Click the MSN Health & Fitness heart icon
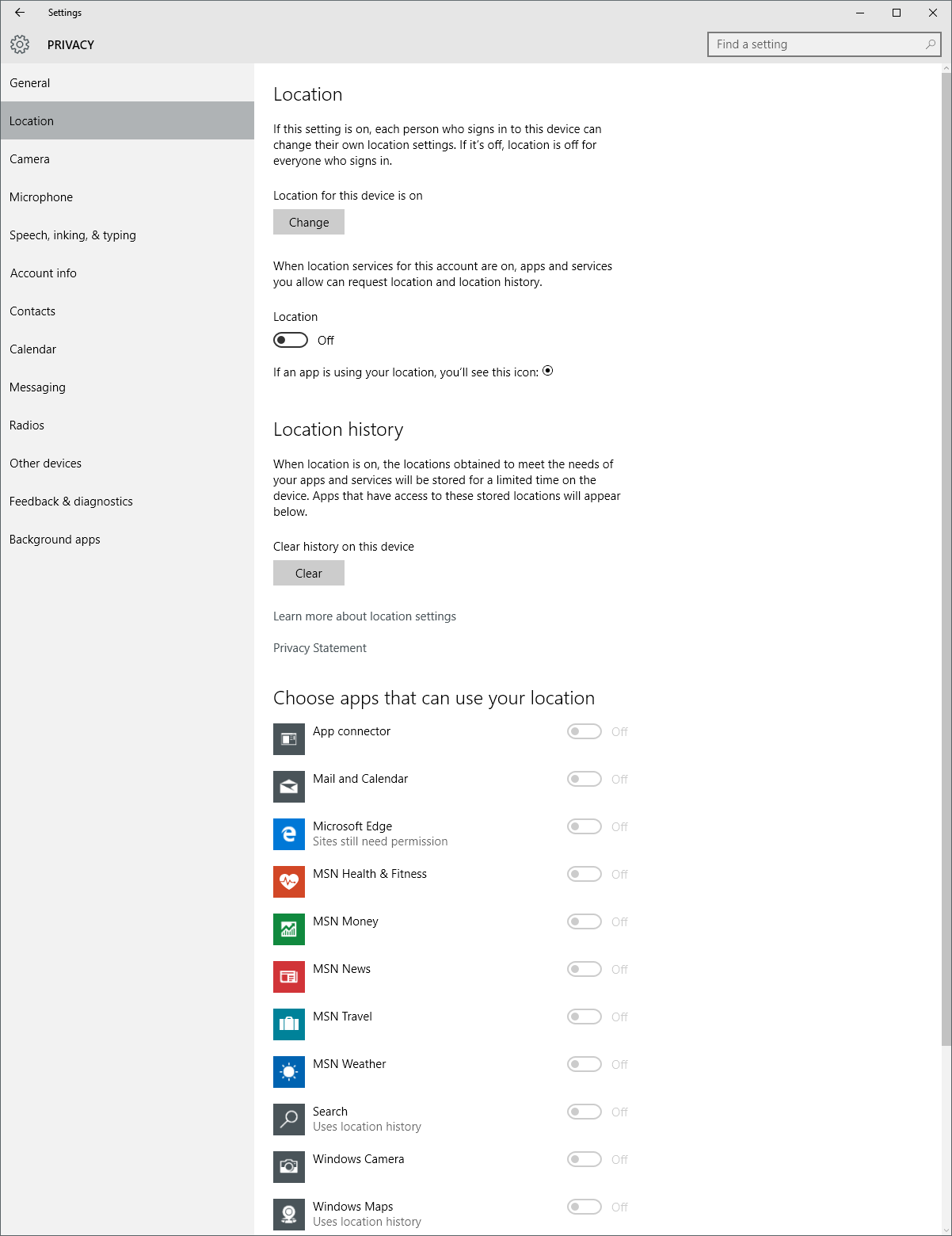The width and height of the screenshot is (952, 1236). coord(289,882)
